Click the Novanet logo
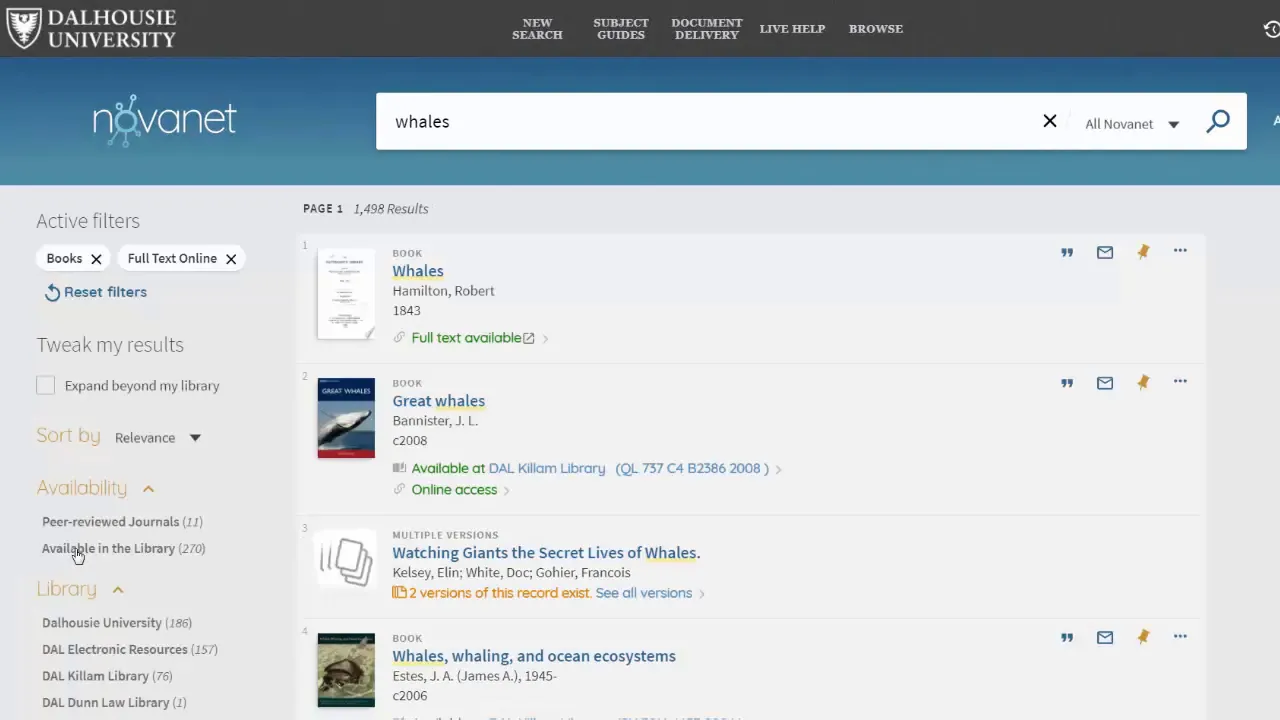1280x720 pixels. coord(165,120)
